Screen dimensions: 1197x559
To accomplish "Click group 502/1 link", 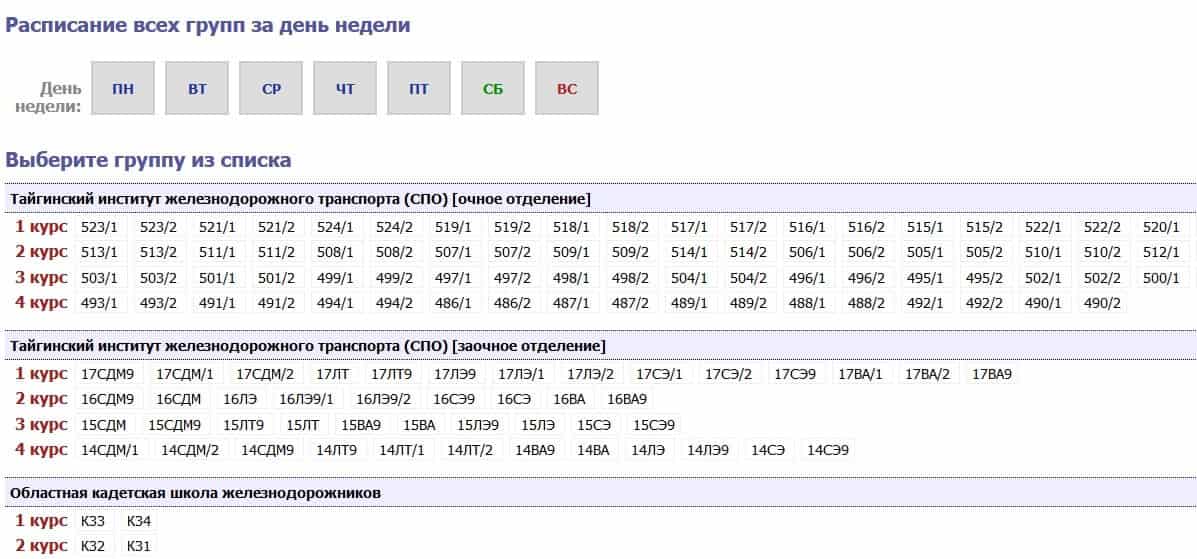I will pos(1044,278).
